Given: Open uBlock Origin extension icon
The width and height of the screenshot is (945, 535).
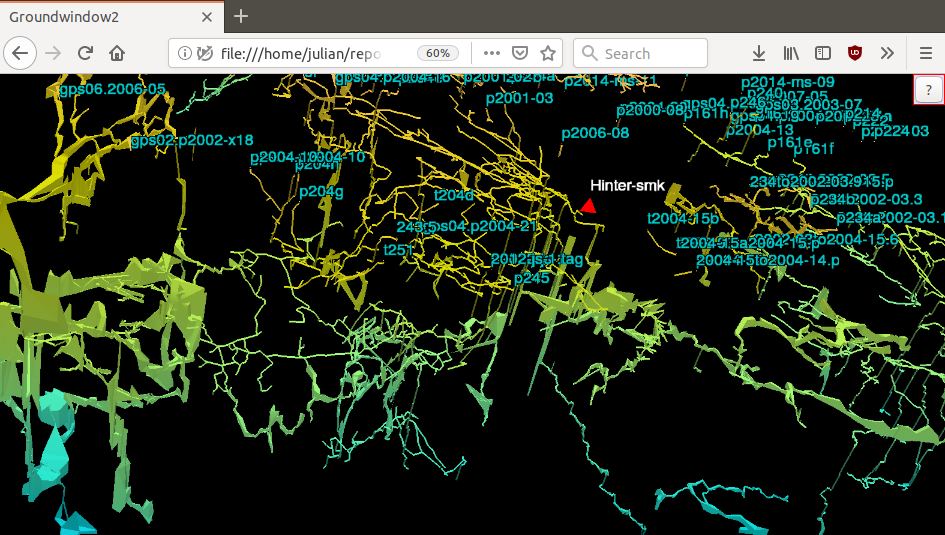Looking at the screenshot, I should coord(855,53).
